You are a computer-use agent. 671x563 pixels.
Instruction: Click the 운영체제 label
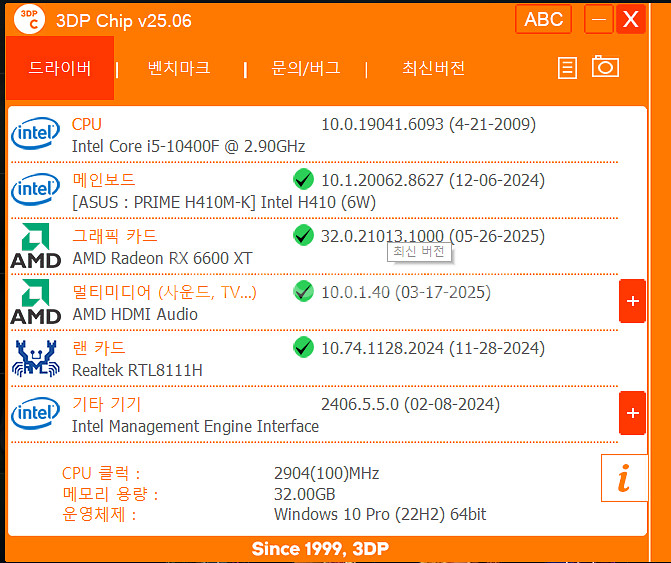99,515
